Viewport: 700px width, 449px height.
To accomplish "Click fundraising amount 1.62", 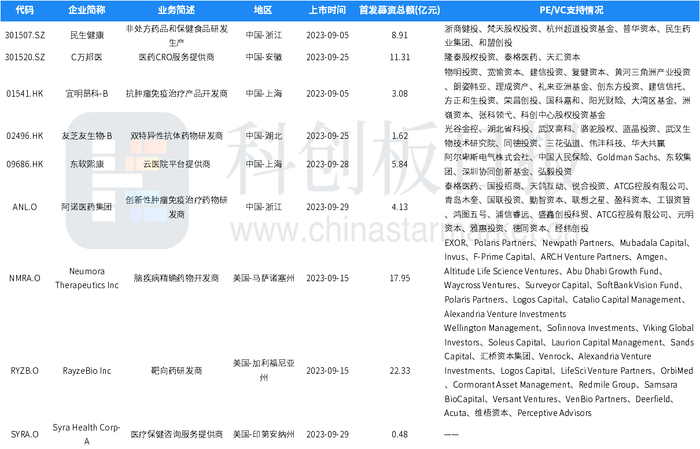I will tap(400, 136).
